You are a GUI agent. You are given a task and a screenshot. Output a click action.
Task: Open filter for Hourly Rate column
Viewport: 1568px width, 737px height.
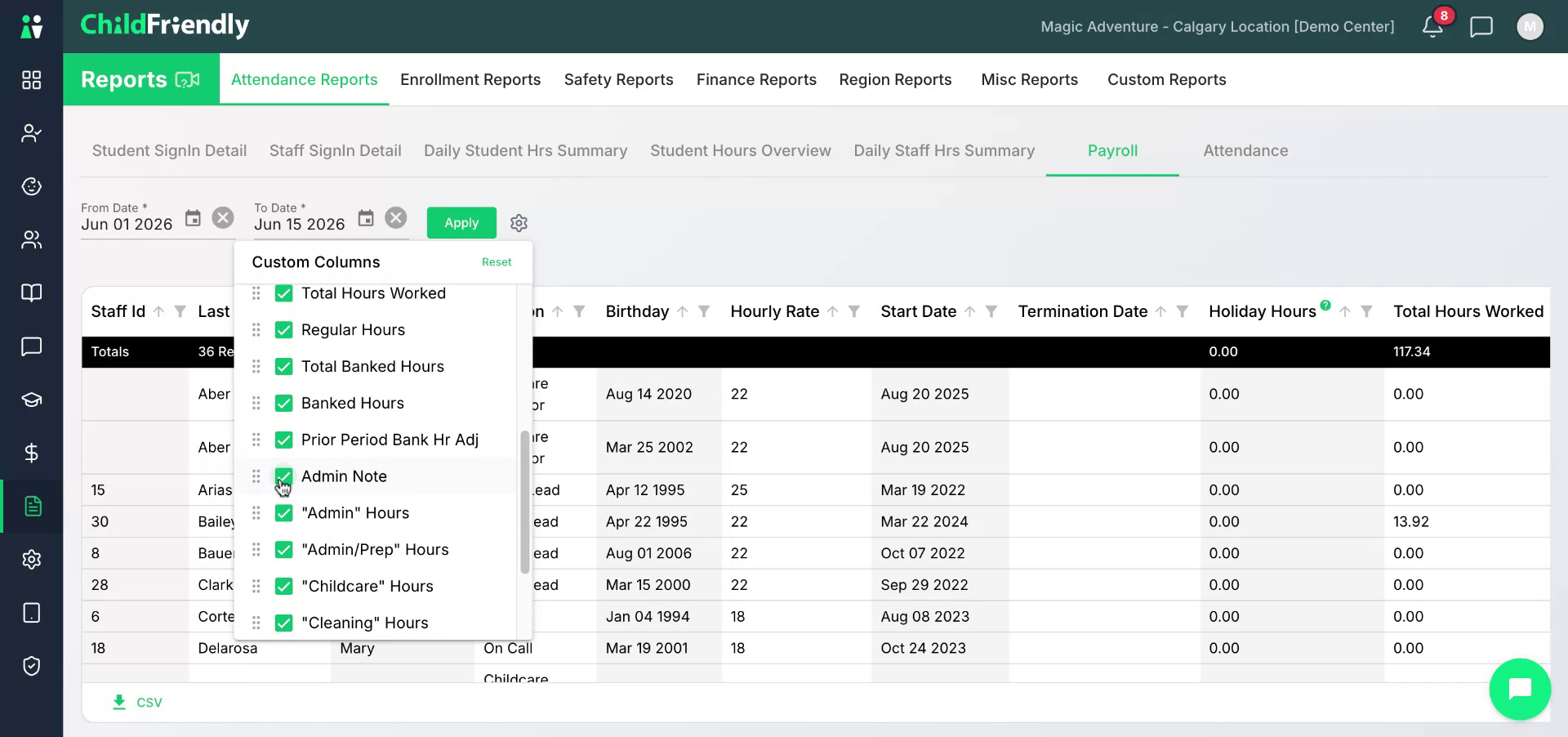854,311
